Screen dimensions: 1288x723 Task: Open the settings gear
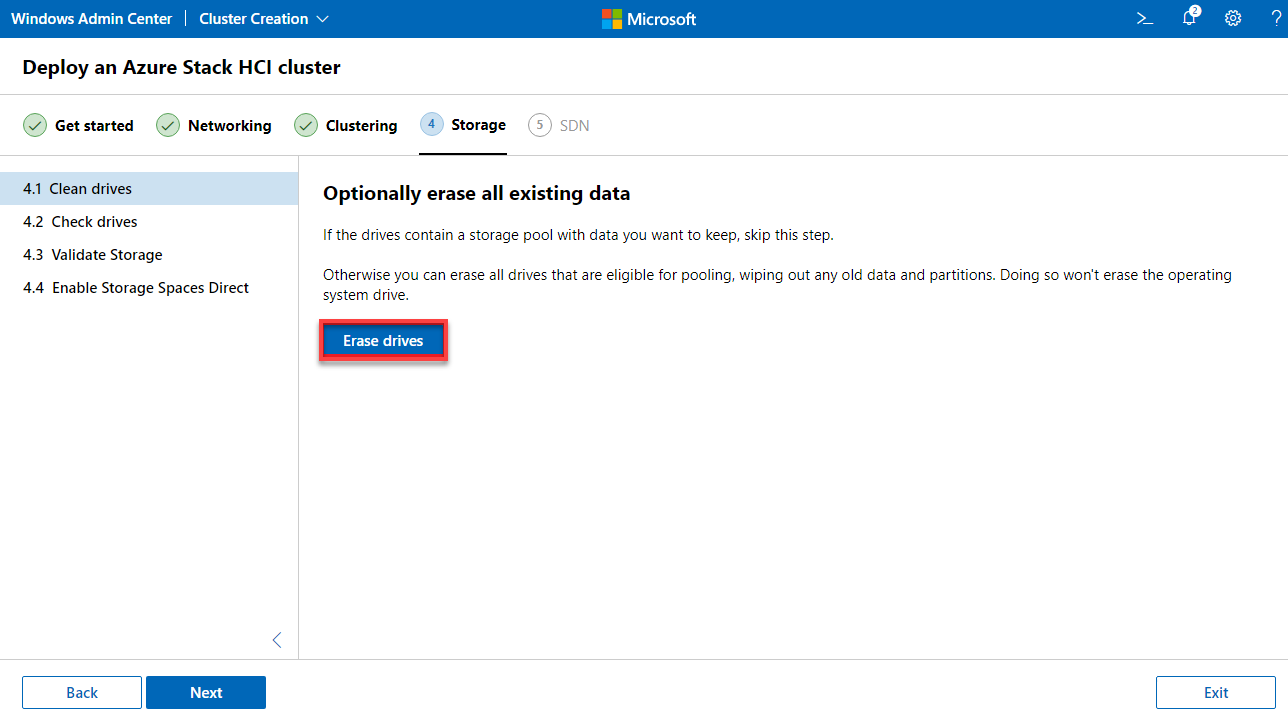tap(1233, 18)
